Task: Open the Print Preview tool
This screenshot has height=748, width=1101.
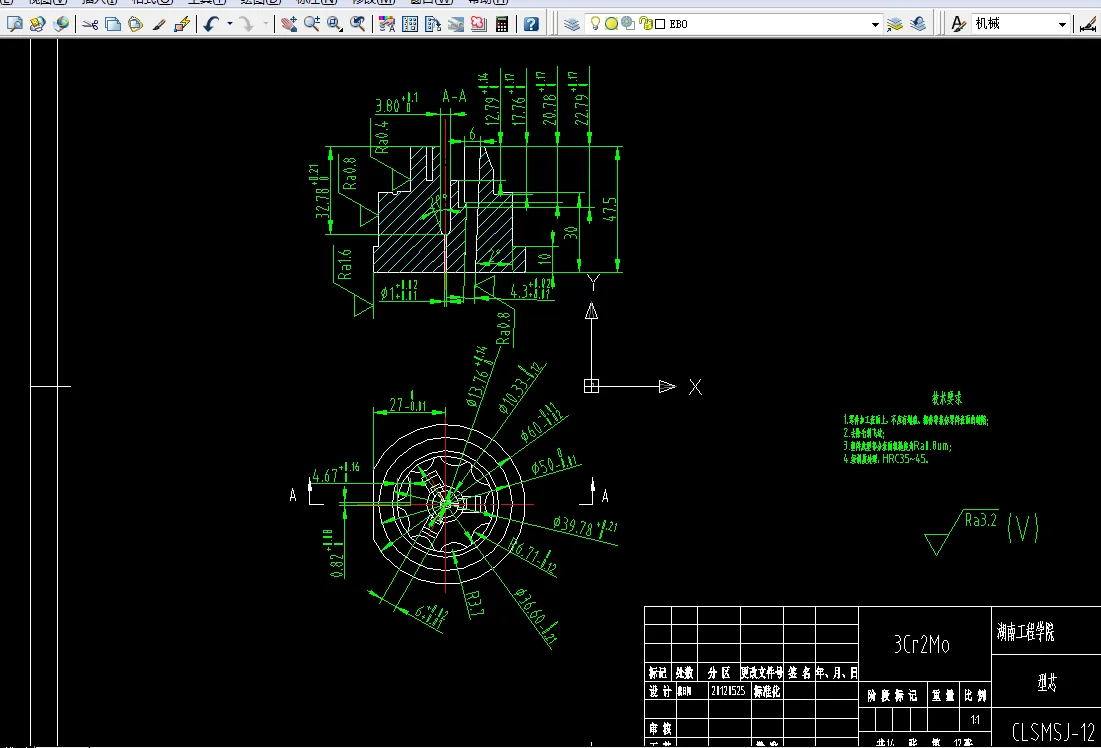Action: 14,25
